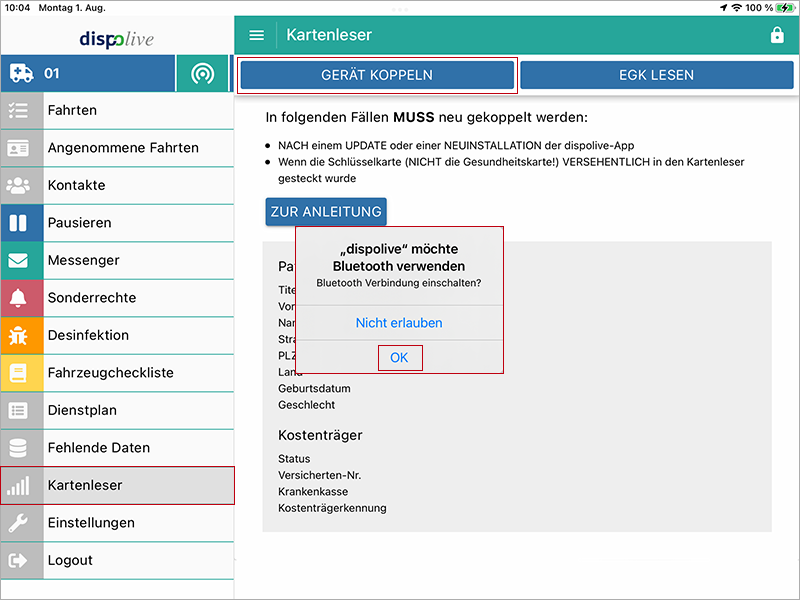Tap the Kontakte people icon
Viewport: 800px width, 600px height.
(x=18, y=186)
